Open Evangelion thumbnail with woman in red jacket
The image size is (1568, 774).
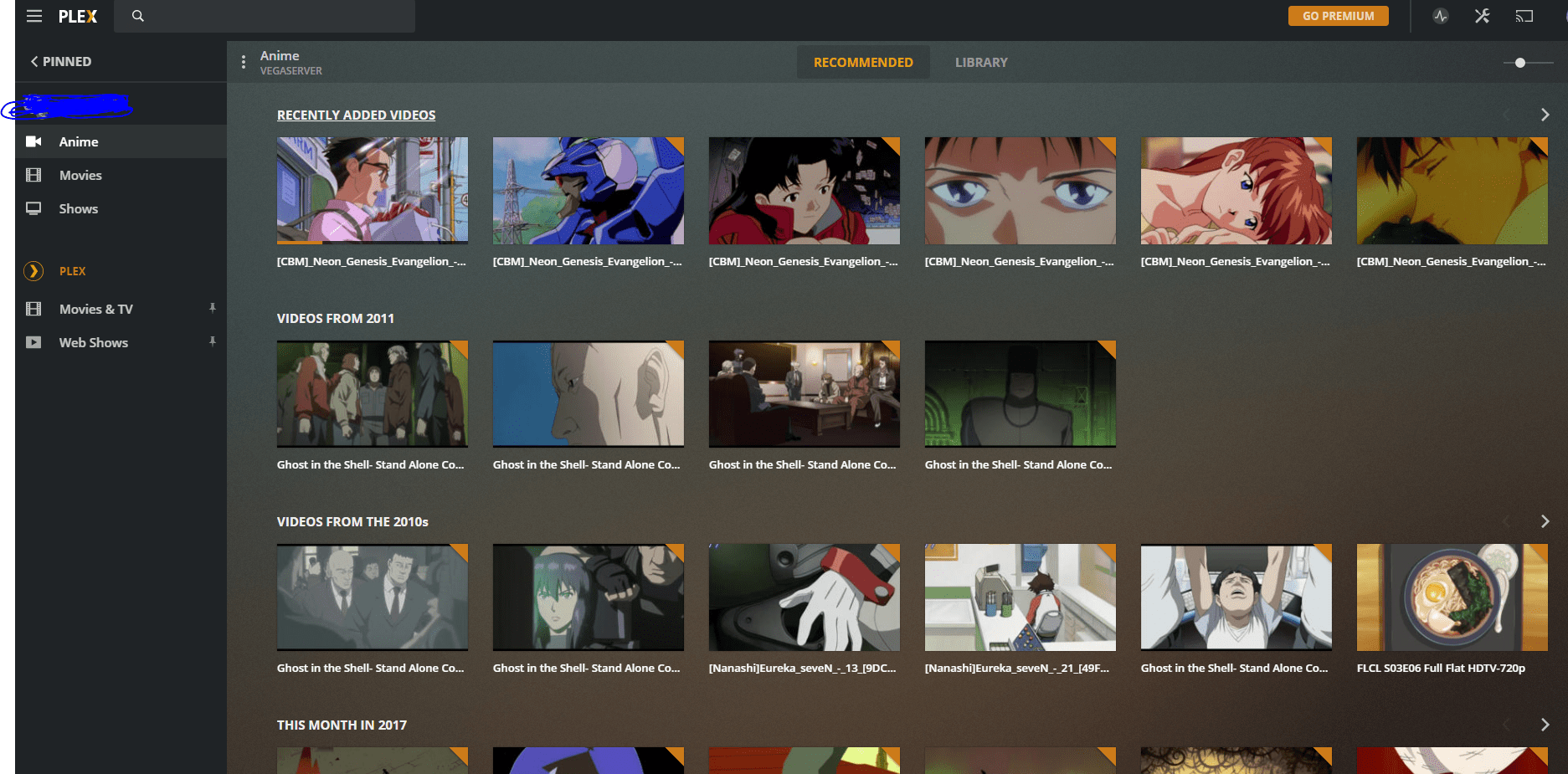pos(805,191)
